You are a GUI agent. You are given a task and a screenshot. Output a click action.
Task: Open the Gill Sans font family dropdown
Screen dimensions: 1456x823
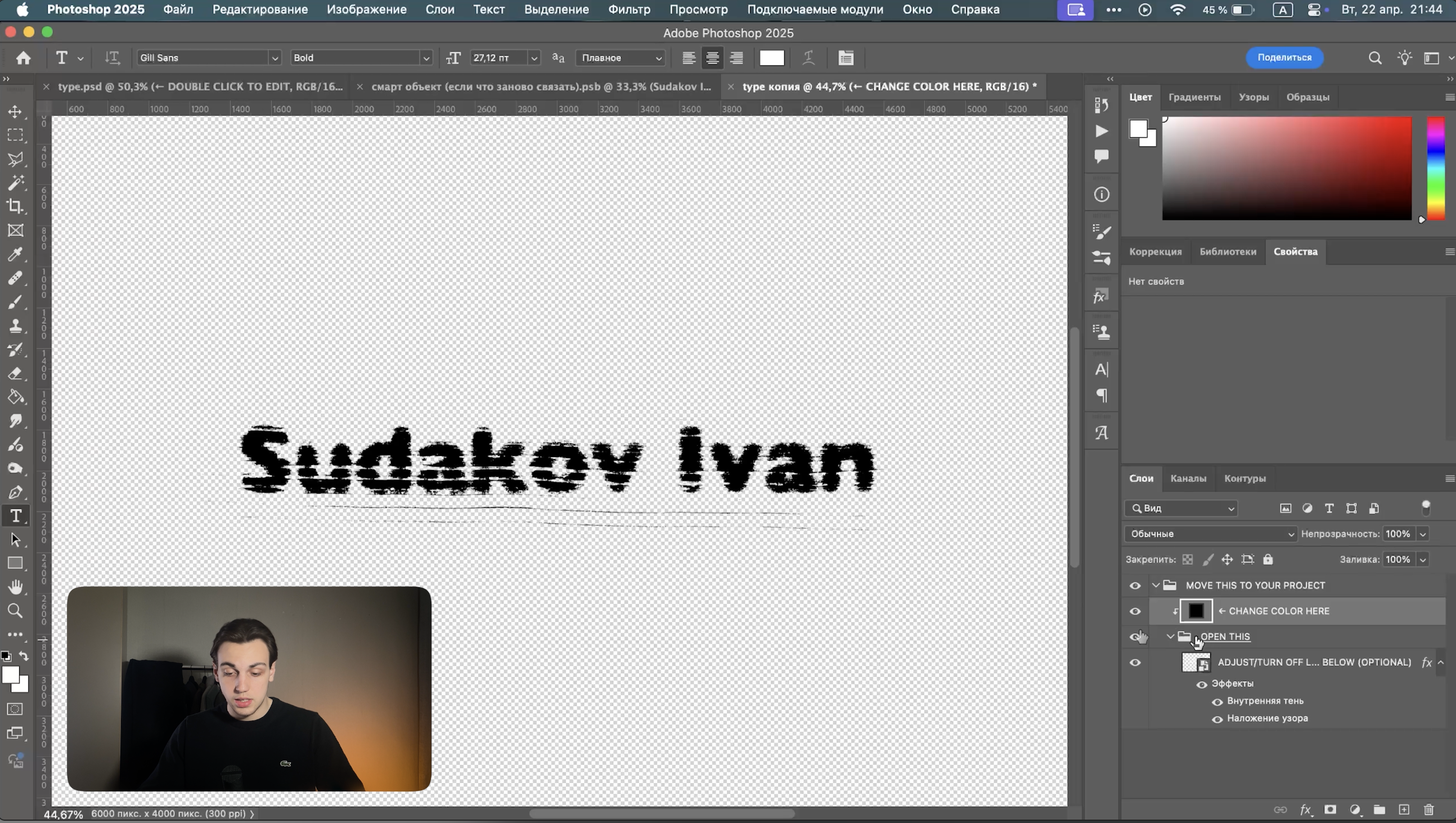(274, 57)
